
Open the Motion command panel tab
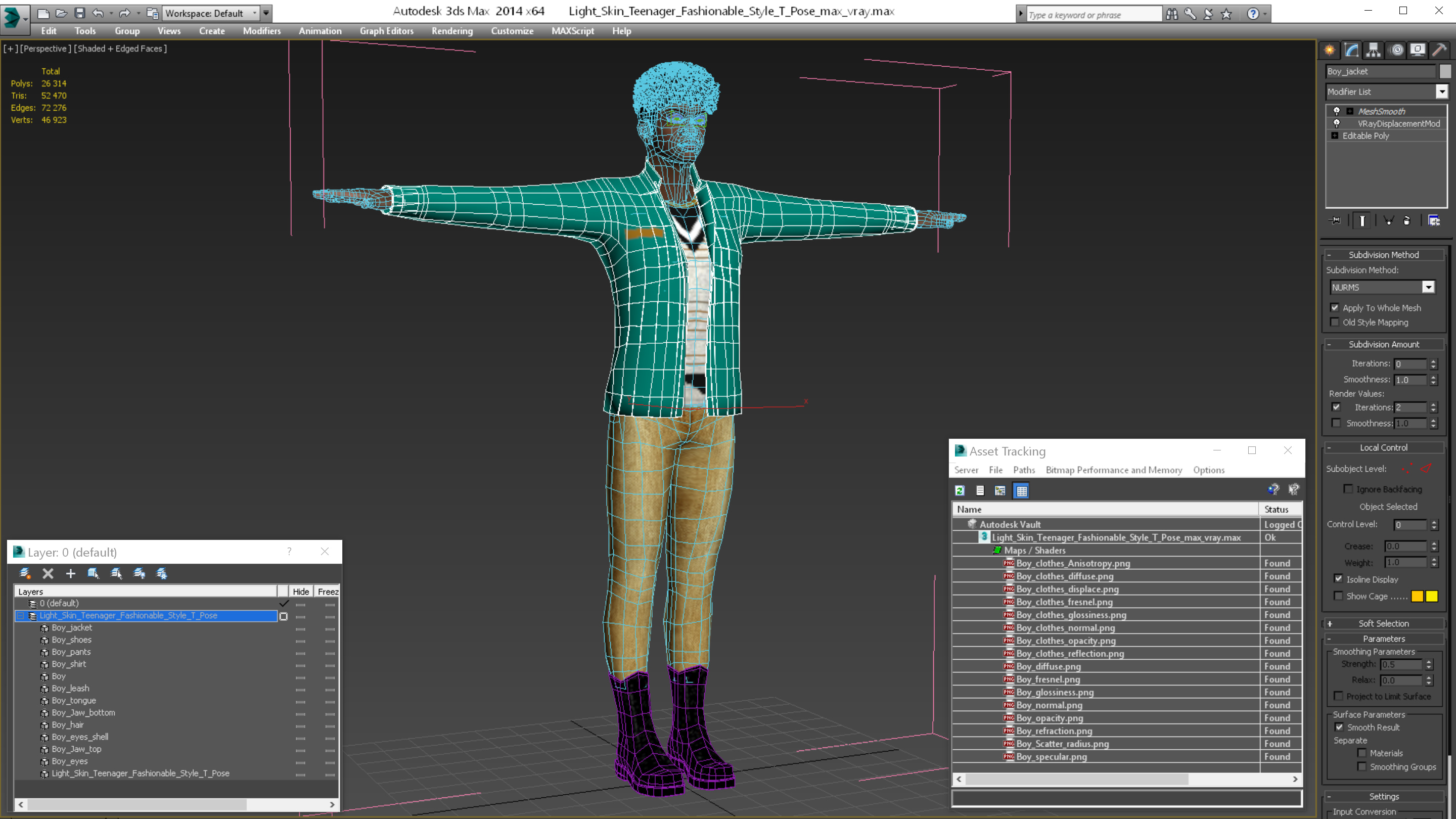pyautogui.click(x=1396, y=51)
